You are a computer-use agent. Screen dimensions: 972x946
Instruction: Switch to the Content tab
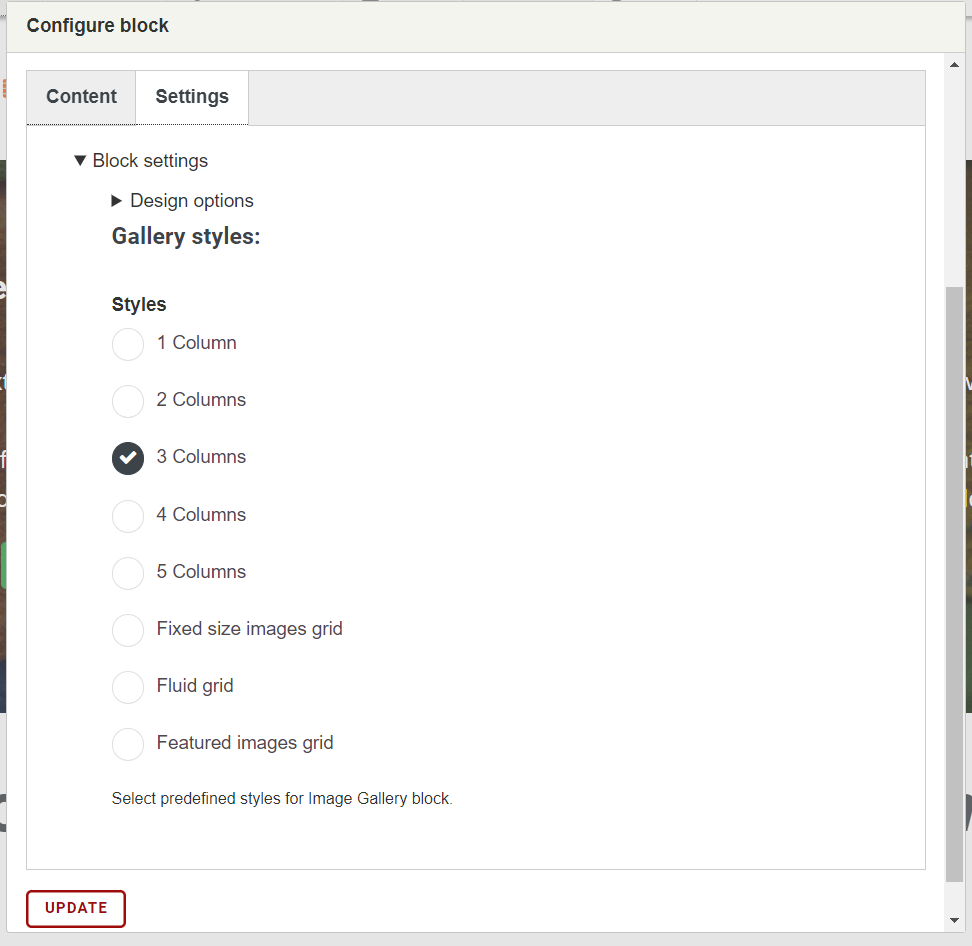click(x=81, y=97)
